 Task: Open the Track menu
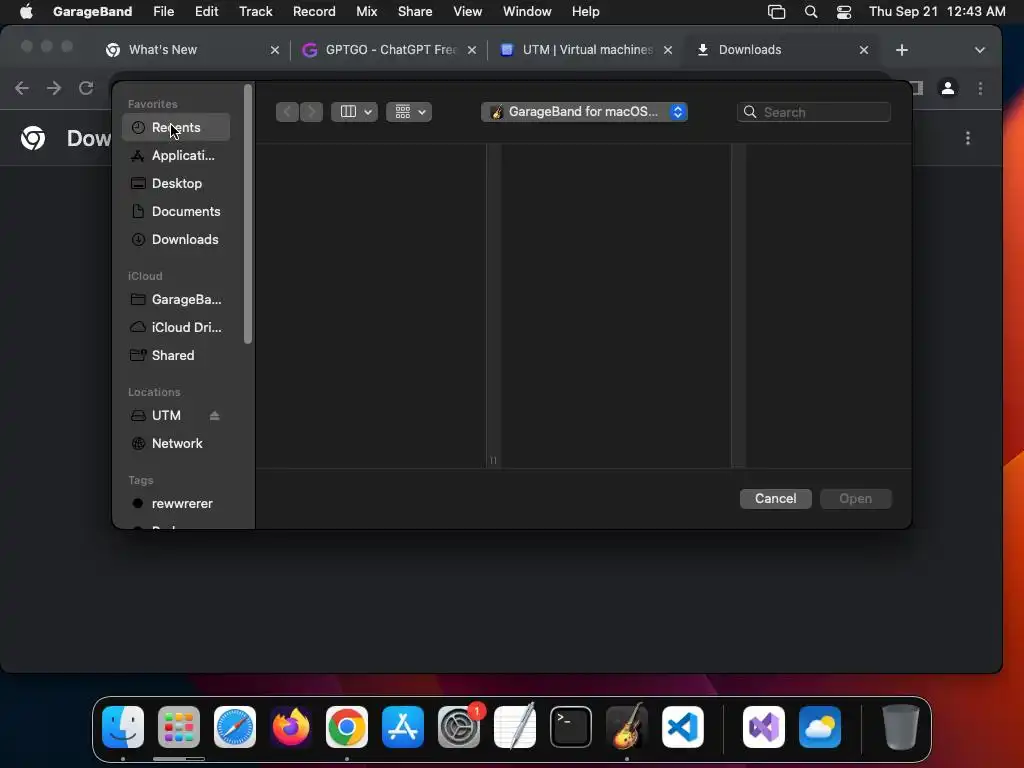tap(255, 12)
